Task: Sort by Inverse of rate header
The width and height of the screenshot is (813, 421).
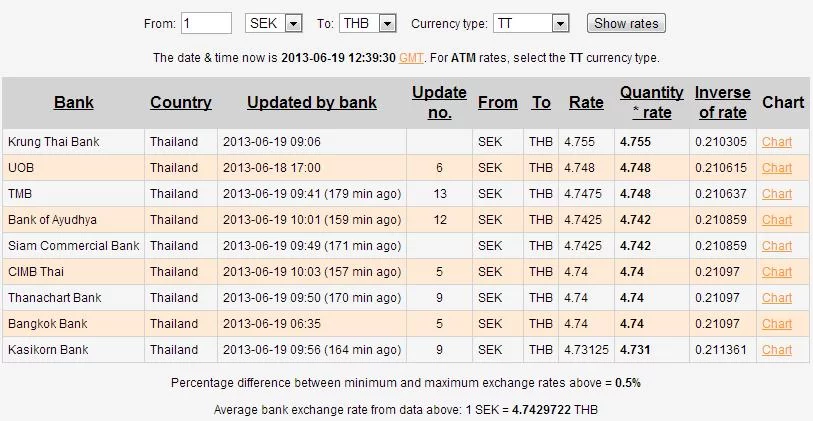Action: click(721, 102)
